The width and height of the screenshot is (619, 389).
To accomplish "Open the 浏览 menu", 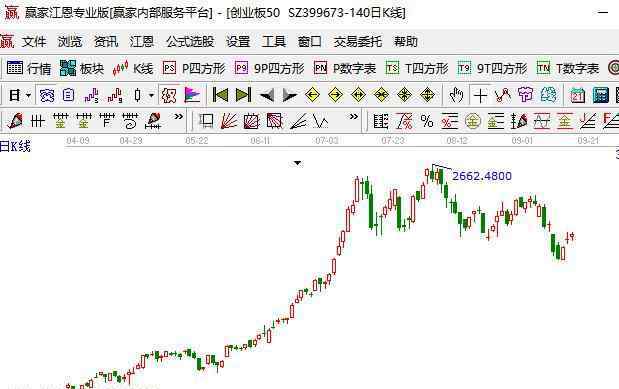I will [x=70, y=41].
